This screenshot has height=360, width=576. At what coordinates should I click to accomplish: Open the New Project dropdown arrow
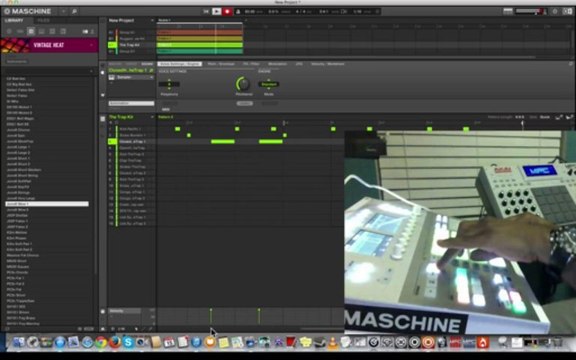pyautogui.click(x=152, y=20)
